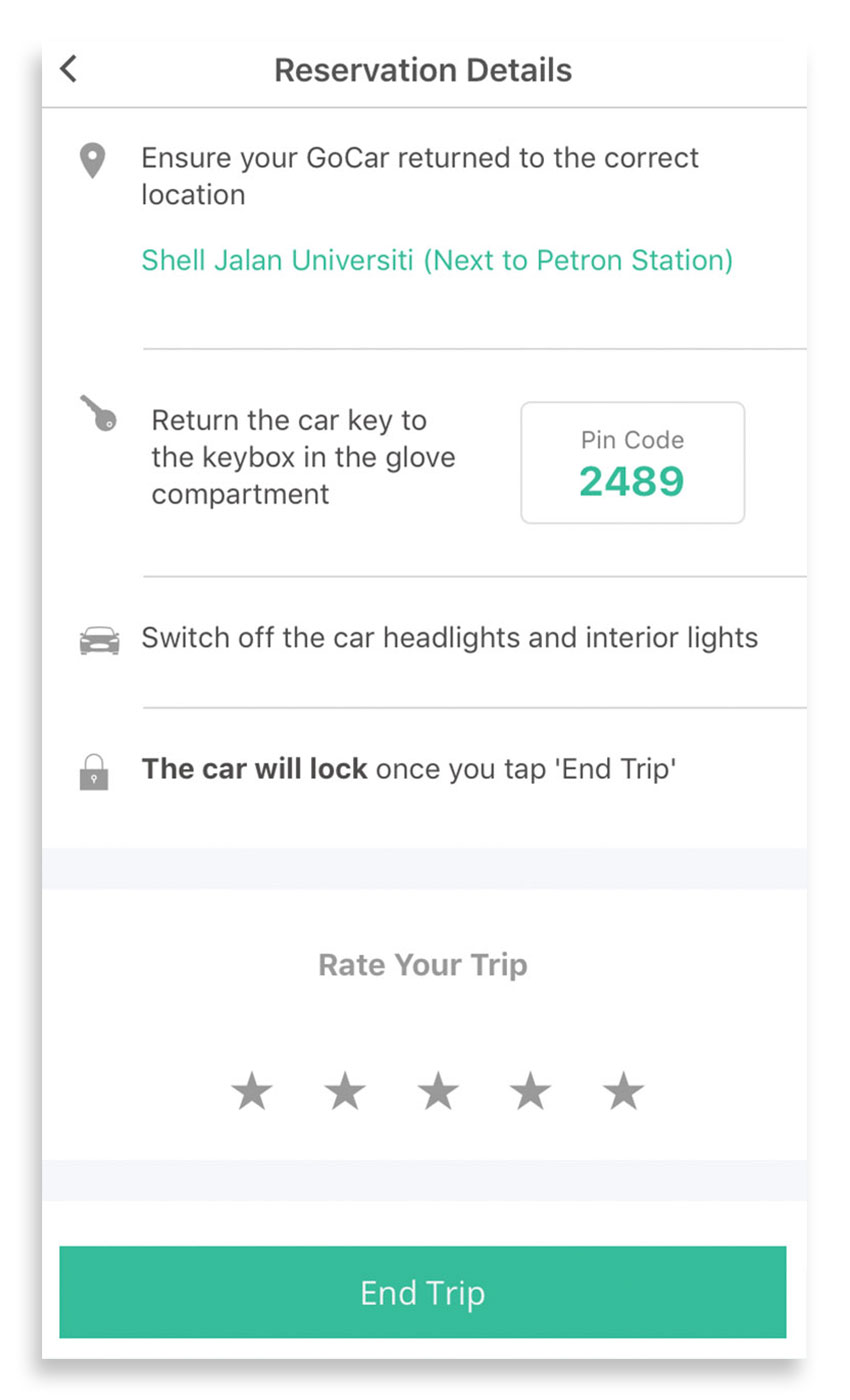
Task: Click the car headlights icon
Action: tap(99, 640)
